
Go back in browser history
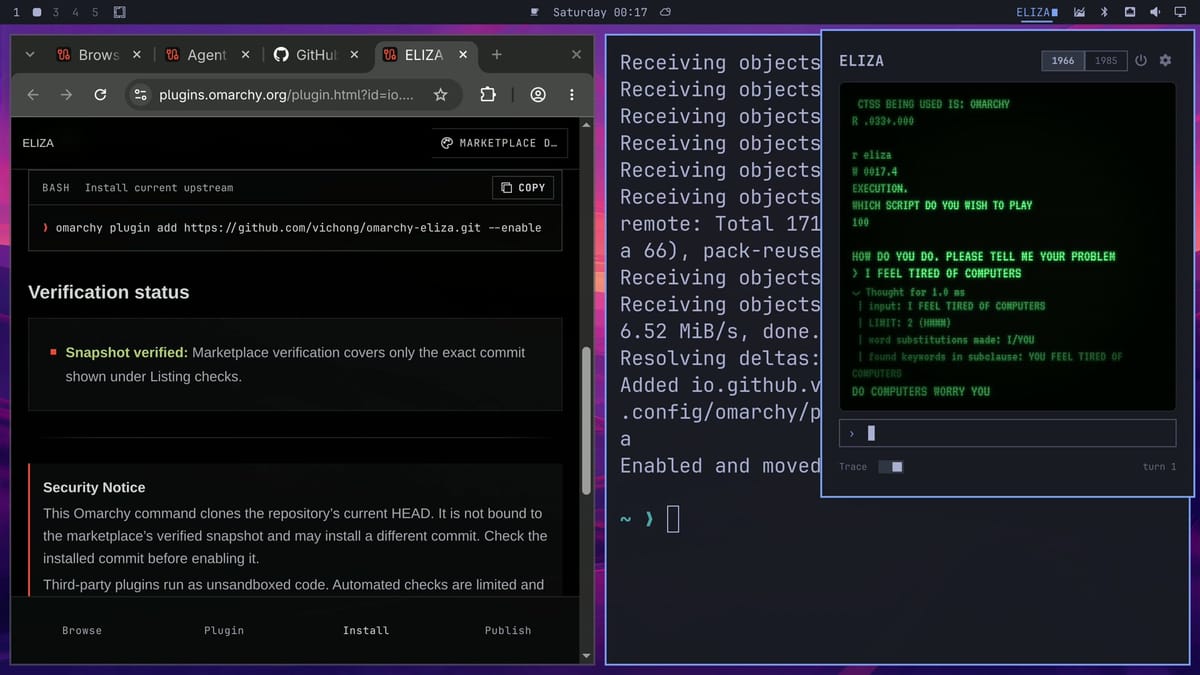pos(33,95)
